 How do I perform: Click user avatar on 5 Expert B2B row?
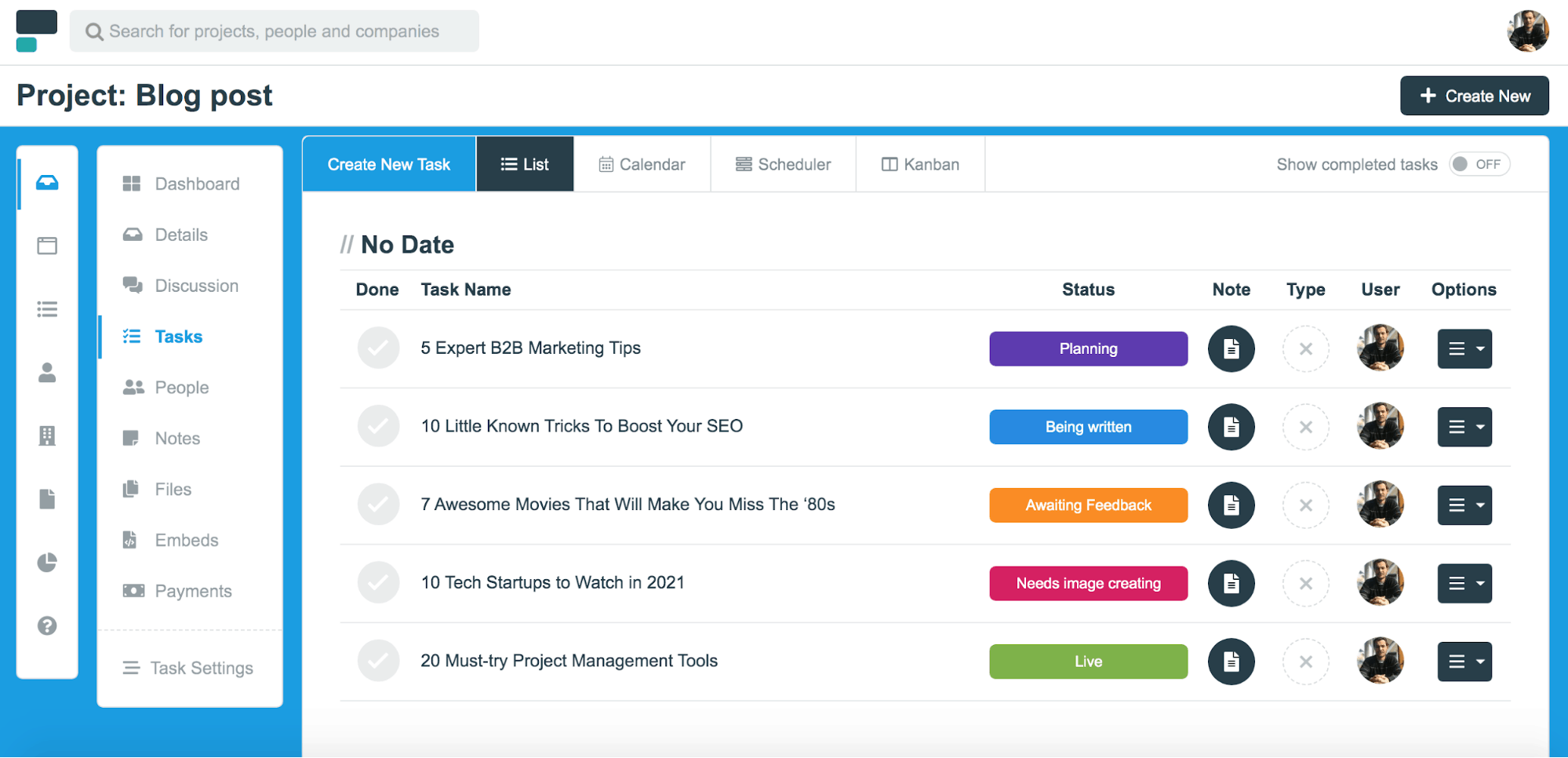1380,348
